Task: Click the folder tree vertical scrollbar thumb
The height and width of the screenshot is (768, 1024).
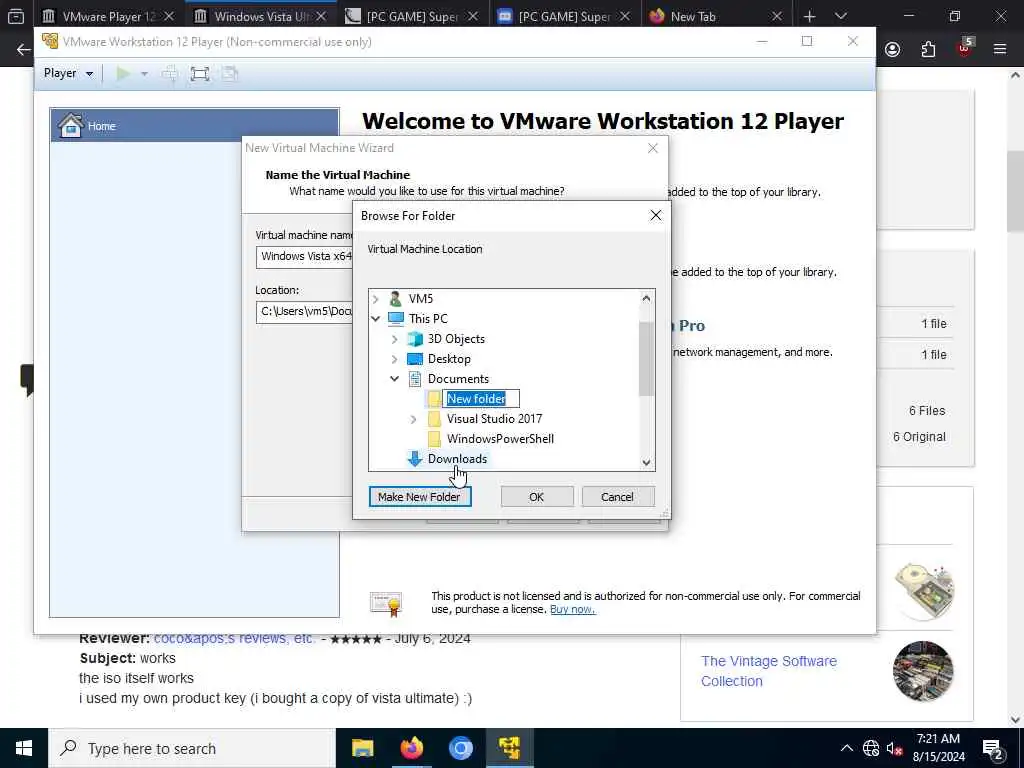Action: (646, 359)
